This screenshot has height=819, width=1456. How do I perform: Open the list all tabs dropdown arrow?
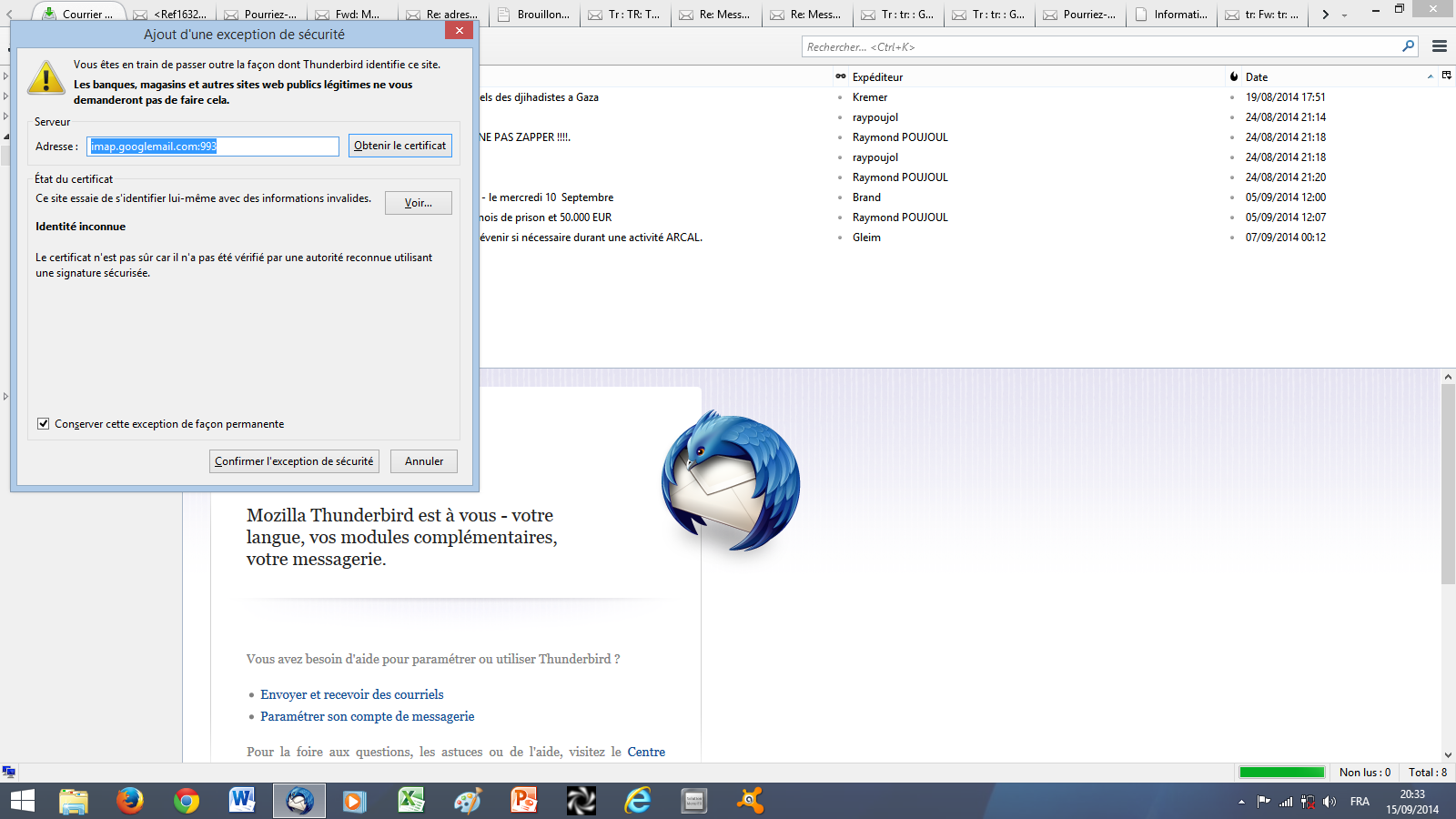coord(1344,15)
